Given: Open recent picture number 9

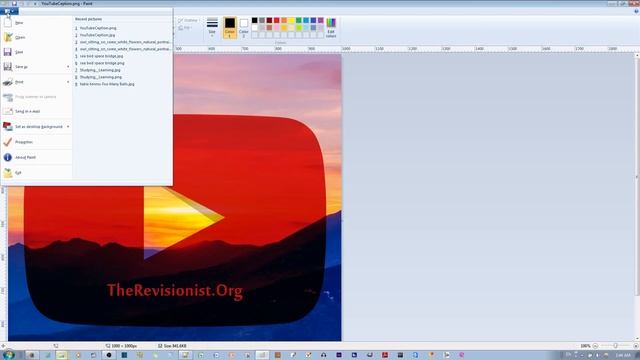Looking at the screenshot, I should coord(122,84).
